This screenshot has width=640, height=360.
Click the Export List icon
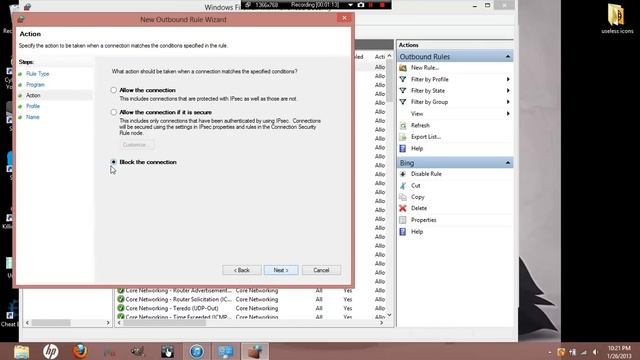[403, 137]
